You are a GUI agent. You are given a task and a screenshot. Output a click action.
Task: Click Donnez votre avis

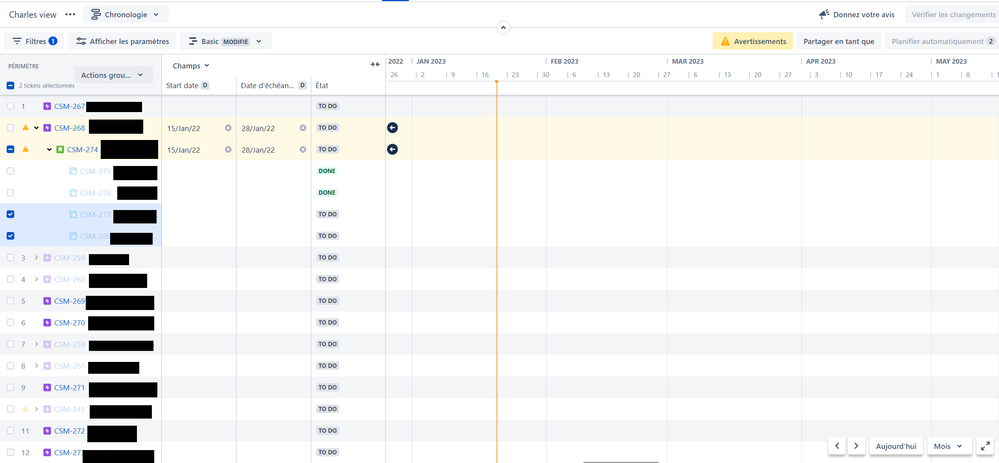(857, 14)
